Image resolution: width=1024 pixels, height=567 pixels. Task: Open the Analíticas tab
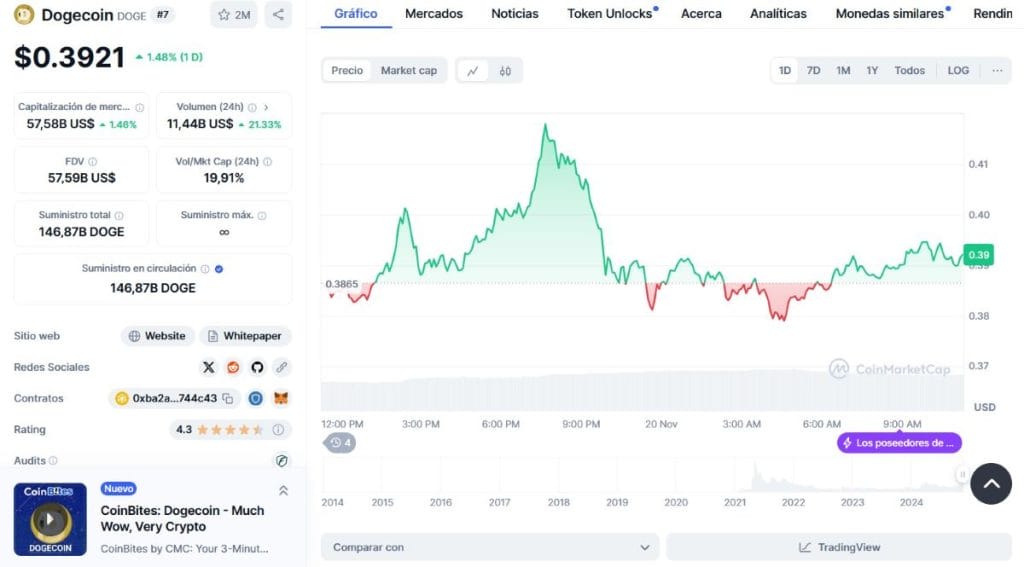pos(778,14)
